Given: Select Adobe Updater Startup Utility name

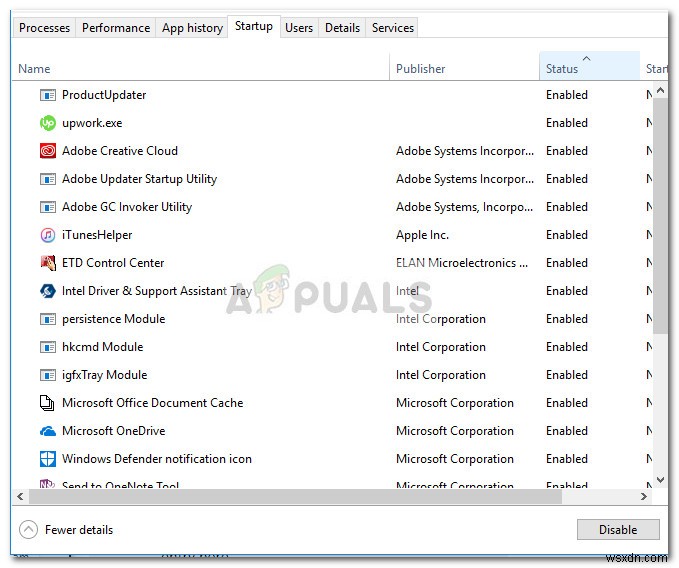Looking at the screenshot, I should [x=139, y=179].
